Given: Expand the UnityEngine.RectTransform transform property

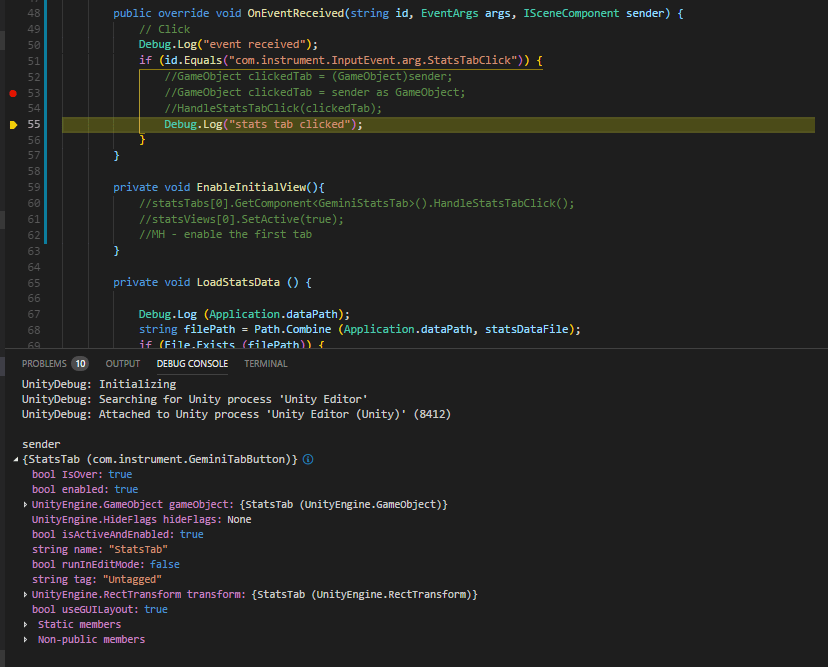Looking at the screenshot, I should (25, 594).
